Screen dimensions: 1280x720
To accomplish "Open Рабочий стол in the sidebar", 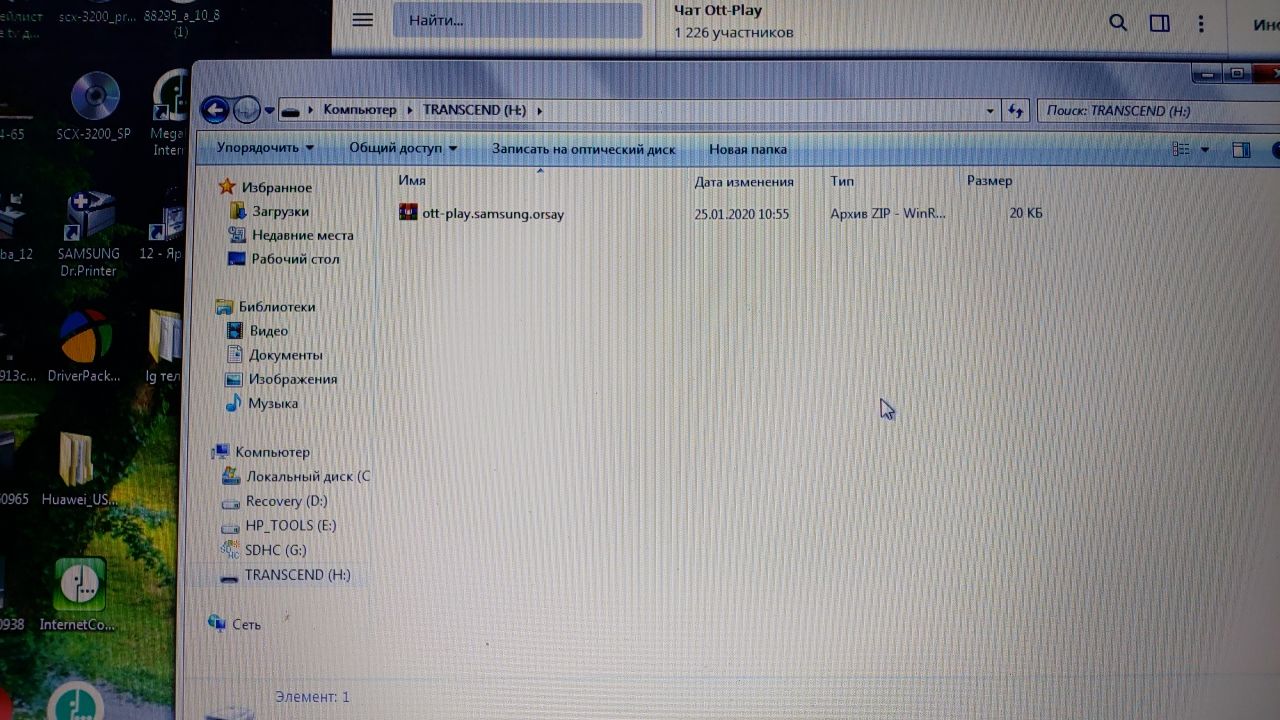I will pyautogui.click(x=295, y=259).
